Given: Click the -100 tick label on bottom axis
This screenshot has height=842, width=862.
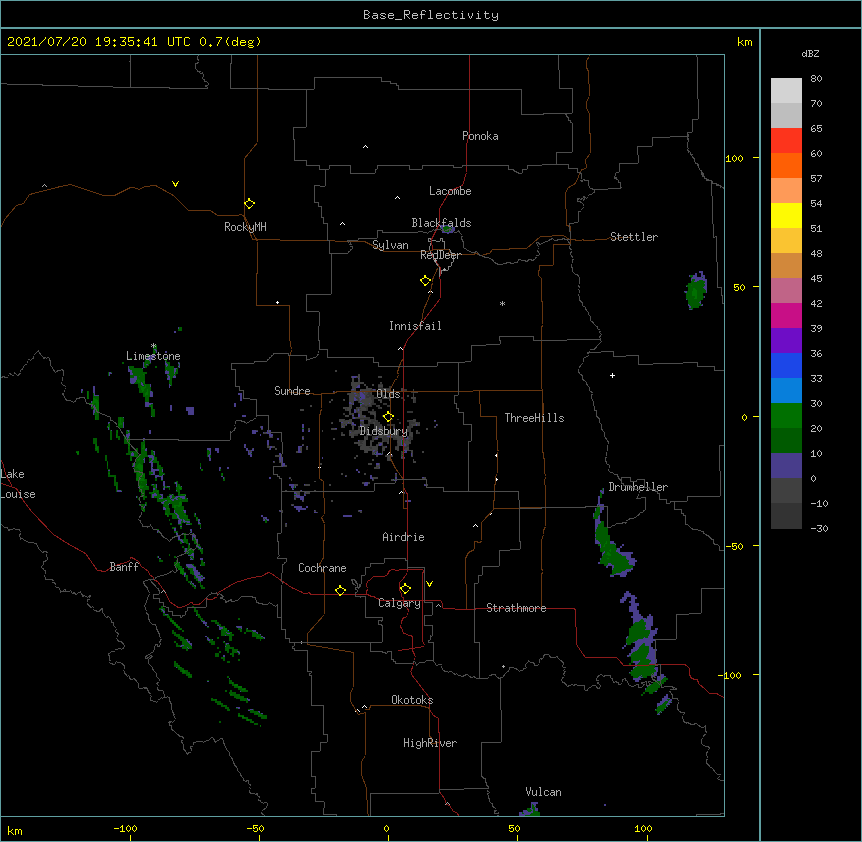Looking at the screenshot, I should 125,828.
